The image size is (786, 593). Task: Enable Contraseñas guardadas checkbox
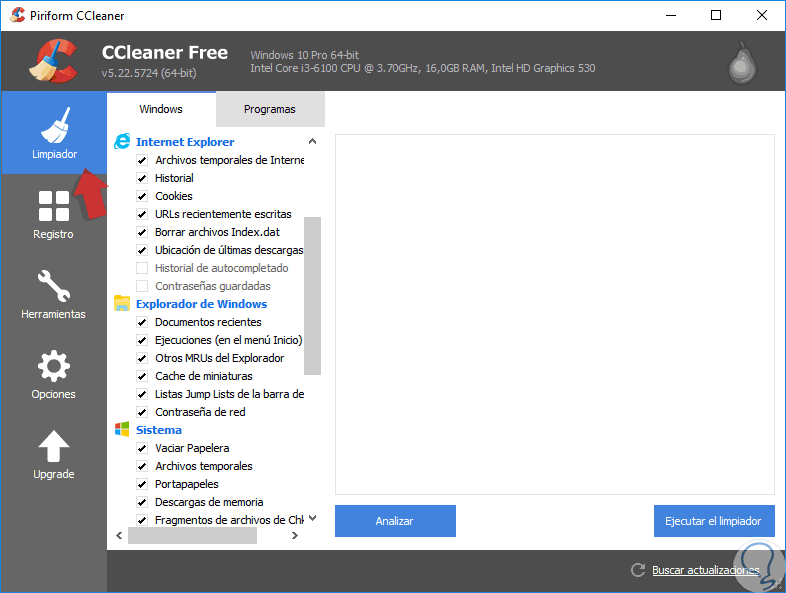point(142,286)
